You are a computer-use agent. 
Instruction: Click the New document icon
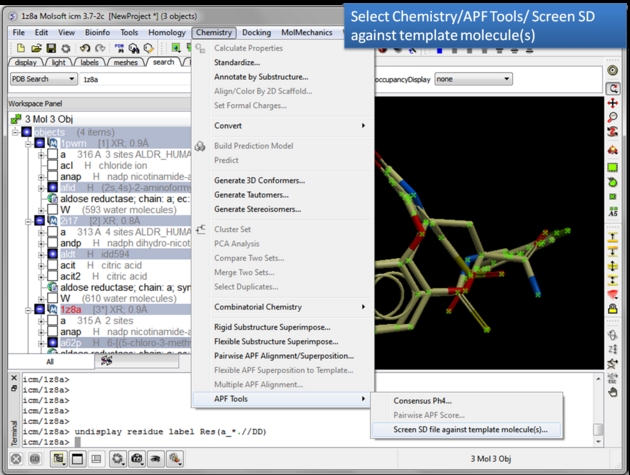tap(20, 48)
